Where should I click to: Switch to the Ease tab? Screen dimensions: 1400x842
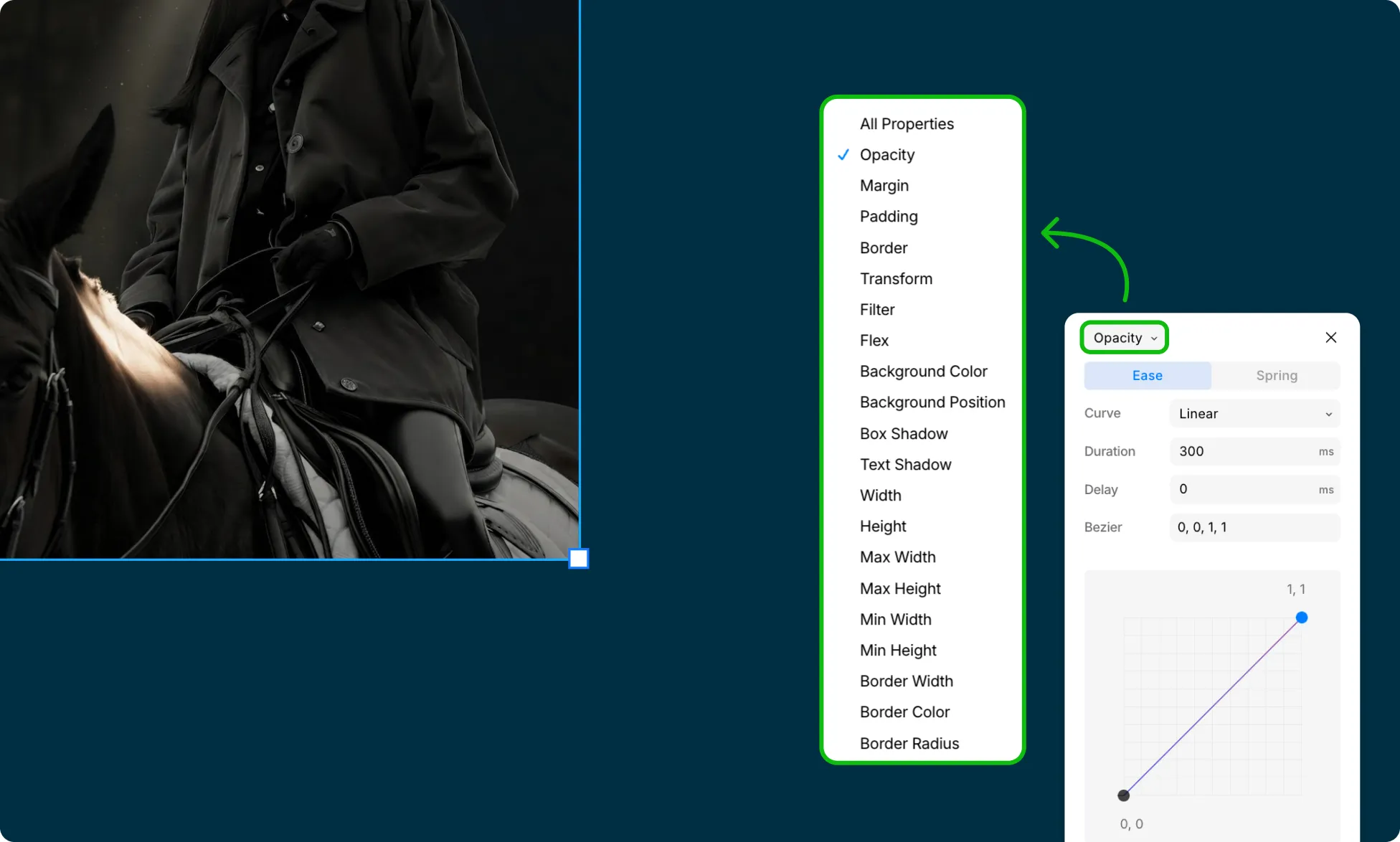tap(1148, 375)
